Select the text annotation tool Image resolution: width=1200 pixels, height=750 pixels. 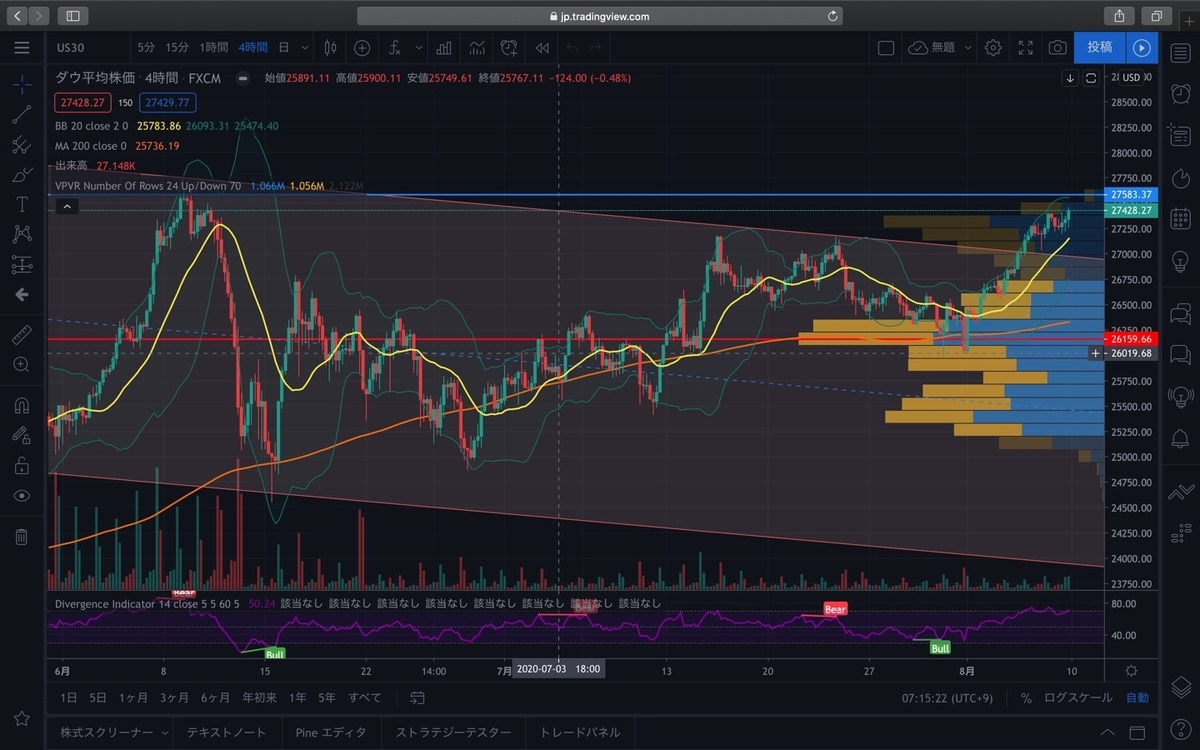coord(22,205)
